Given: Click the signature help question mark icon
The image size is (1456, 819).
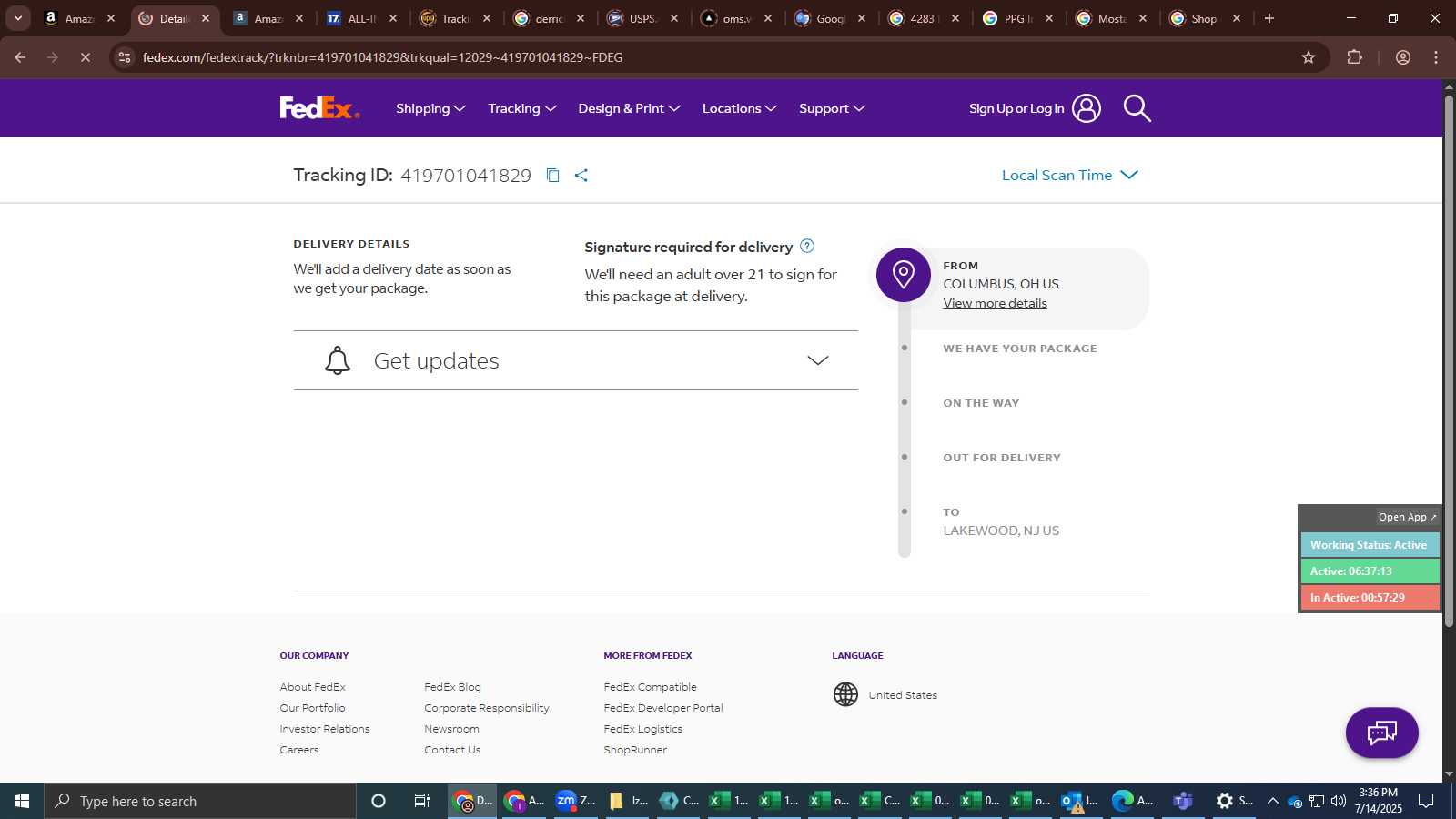Looking at the screenshot, I should (x=807, y=246).
